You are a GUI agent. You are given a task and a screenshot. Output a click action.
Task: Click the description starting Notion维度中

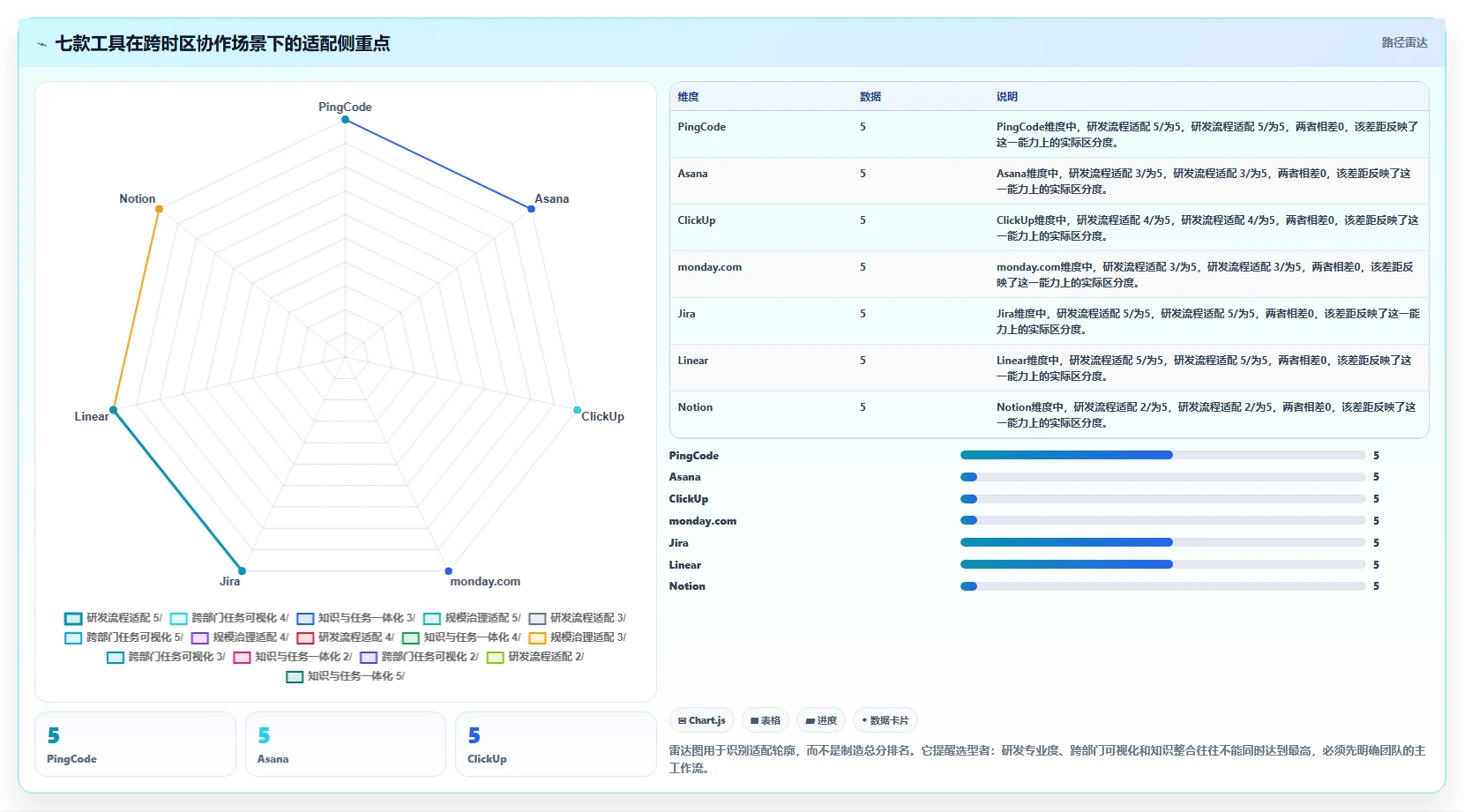[x=1206, y=415]
